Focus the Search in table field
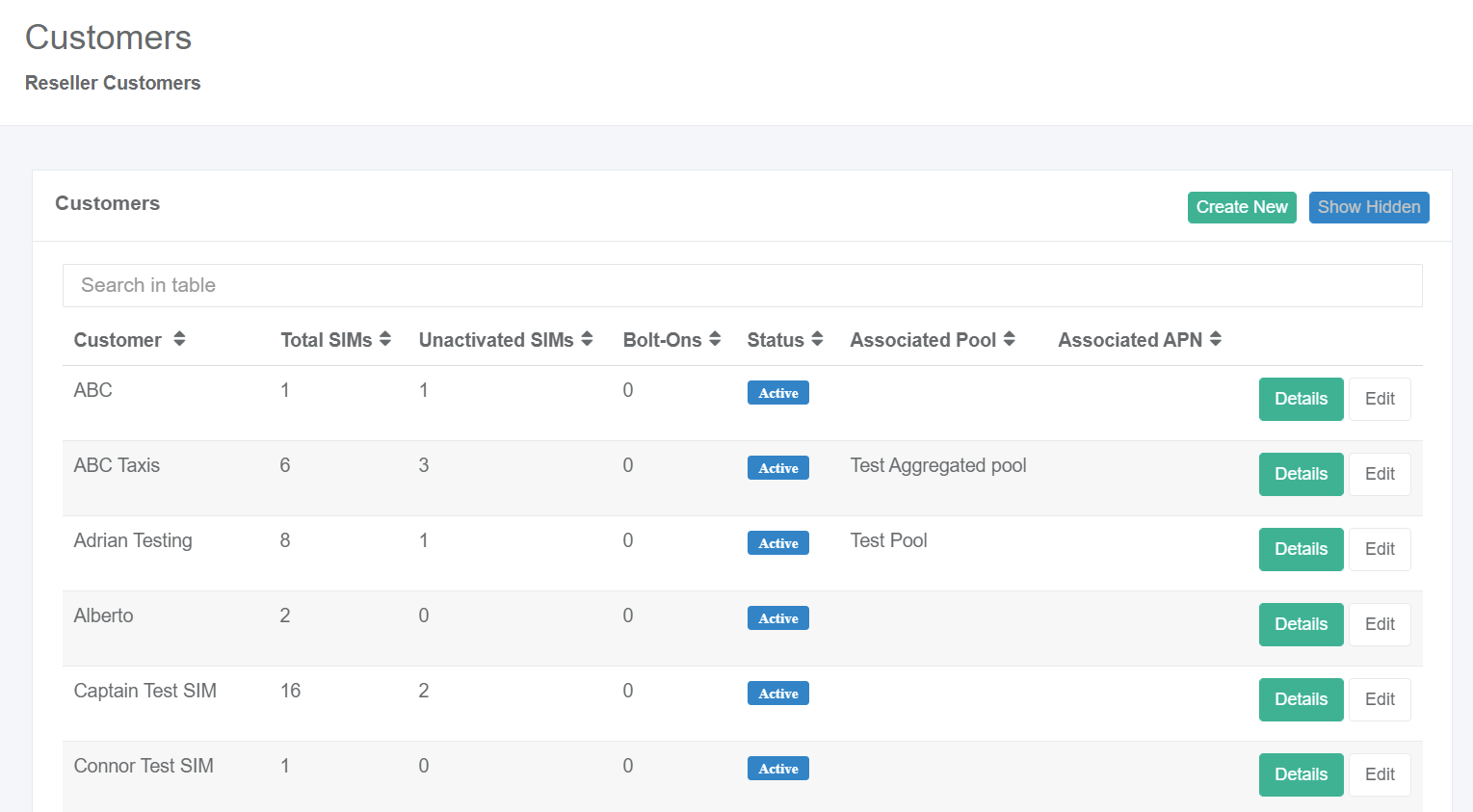This screenshot has height=812, width=1473. [x=742, y=285]
